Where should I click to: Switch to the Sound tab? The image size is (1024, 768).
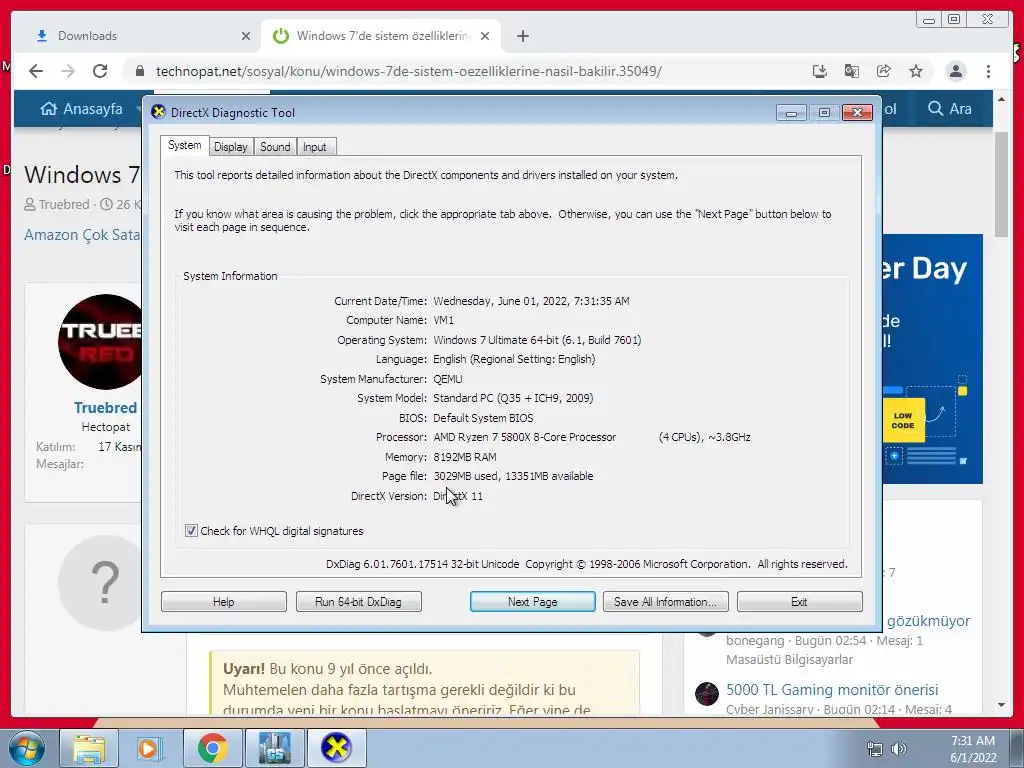[x=275, y=147]
